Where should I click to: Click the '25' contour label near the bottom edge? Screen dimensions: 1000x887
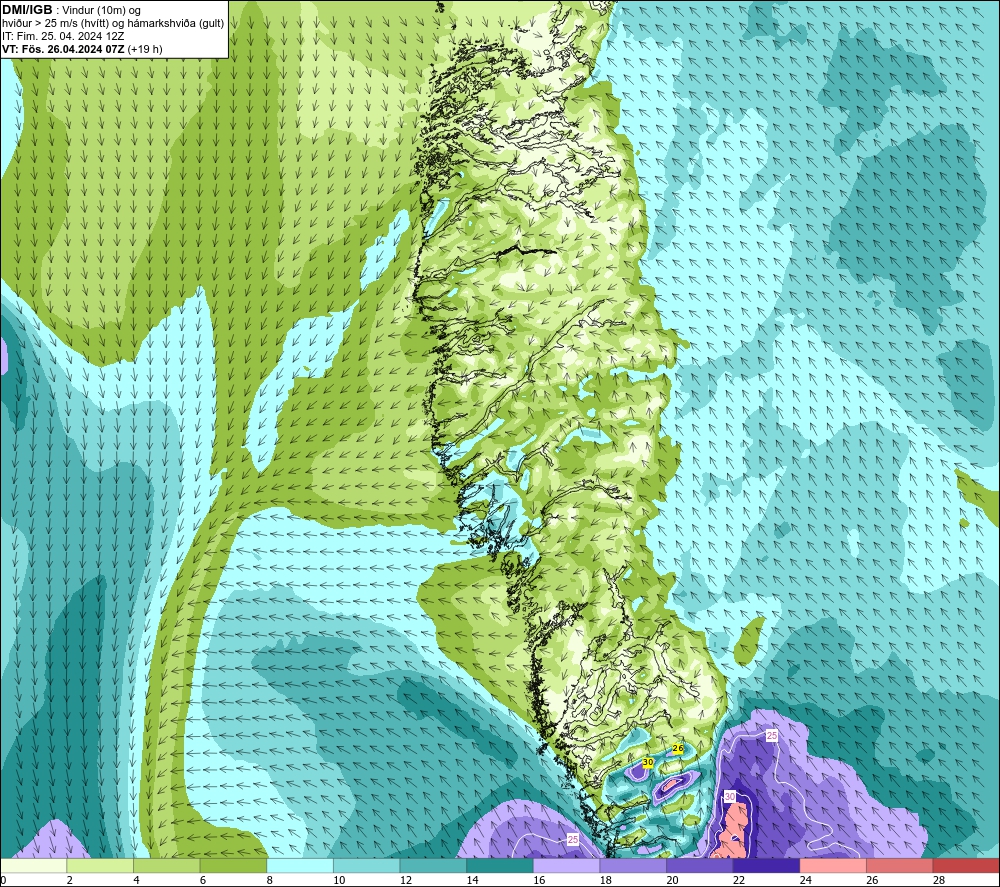[x=573, y=840]
